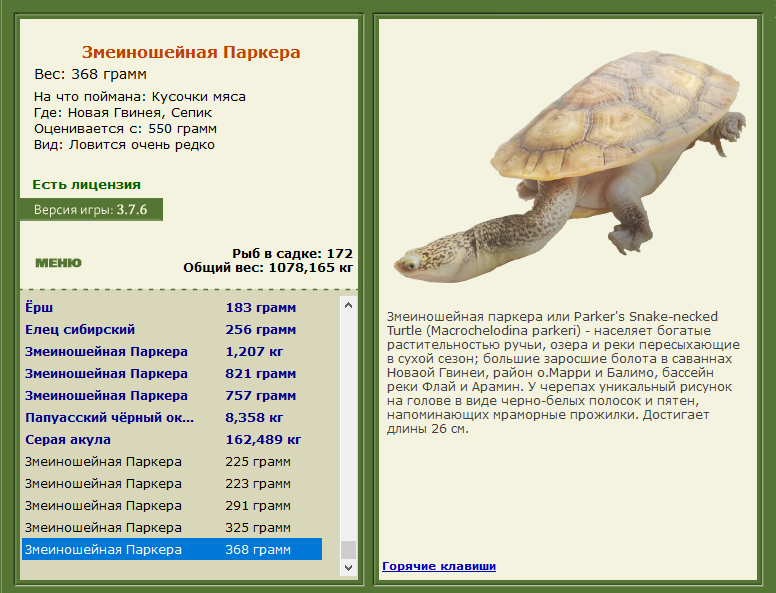776x593 pixels.
Task: Click the Оценивается с: 550 грамм line
Action: click(125, 129)
